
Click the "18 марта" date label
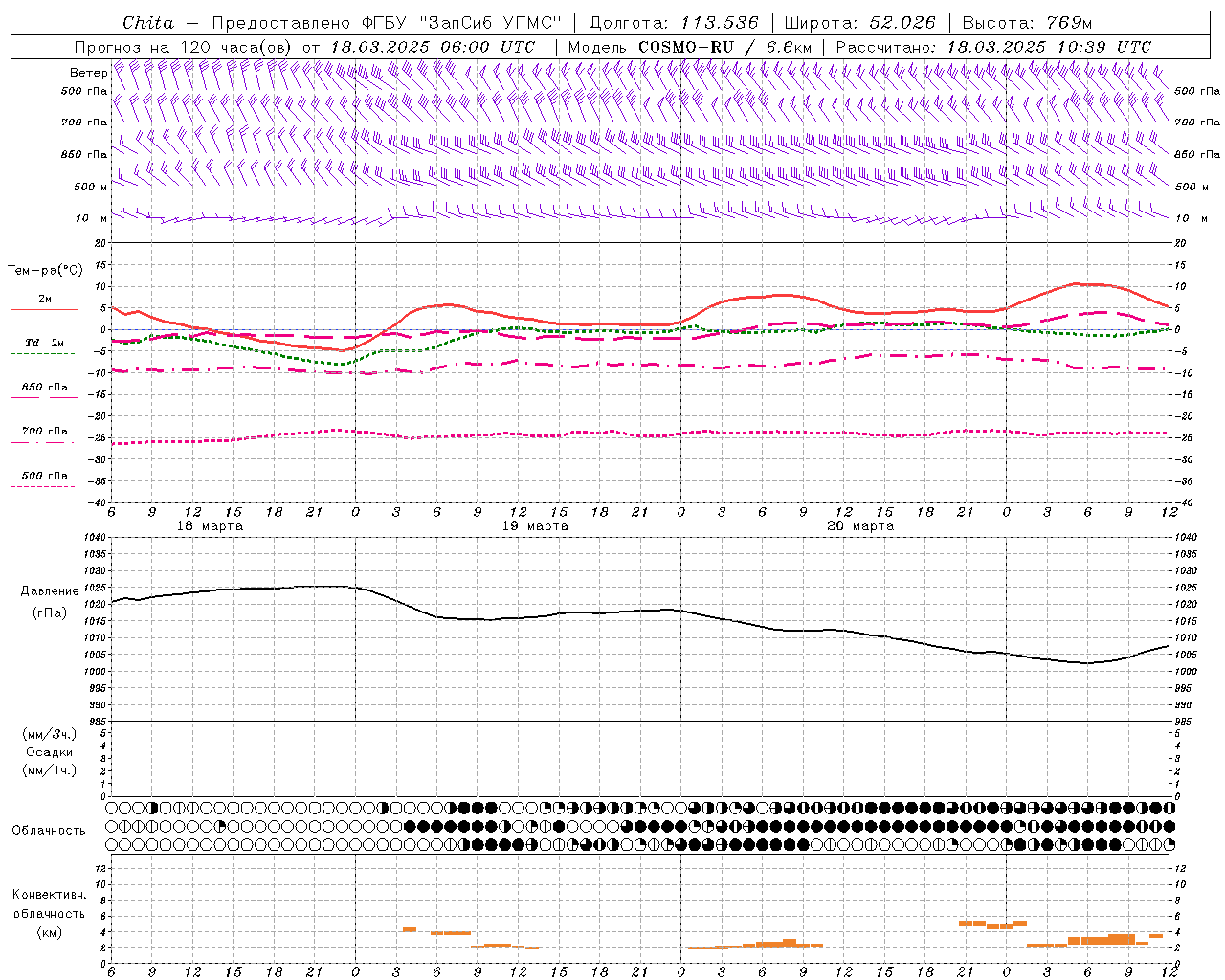[x=211, y=526]
